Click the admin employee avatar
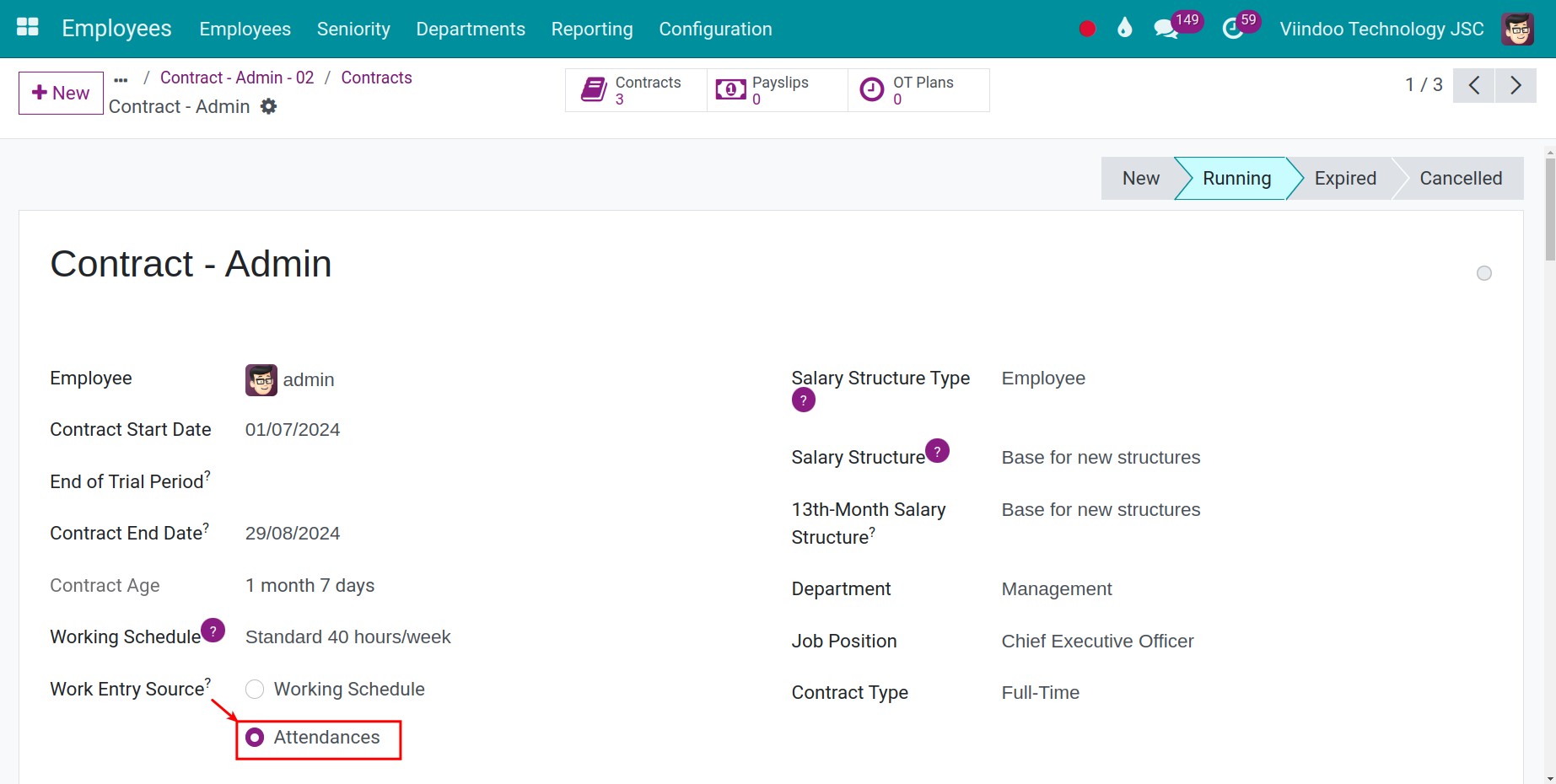Image resolution: width=1556 pixels, height=784 pixels. (x=261, y=380)
